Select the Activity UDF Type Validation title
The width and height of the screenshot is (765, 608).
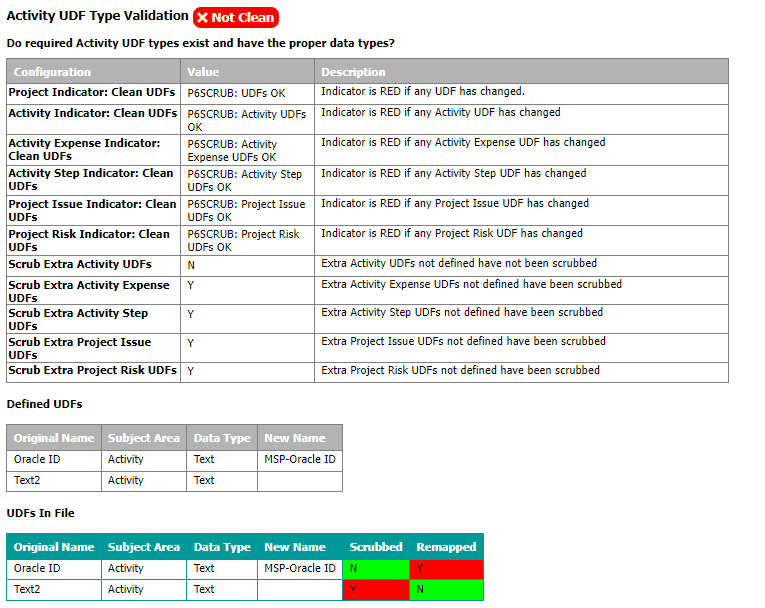click(x=97, y=16)
